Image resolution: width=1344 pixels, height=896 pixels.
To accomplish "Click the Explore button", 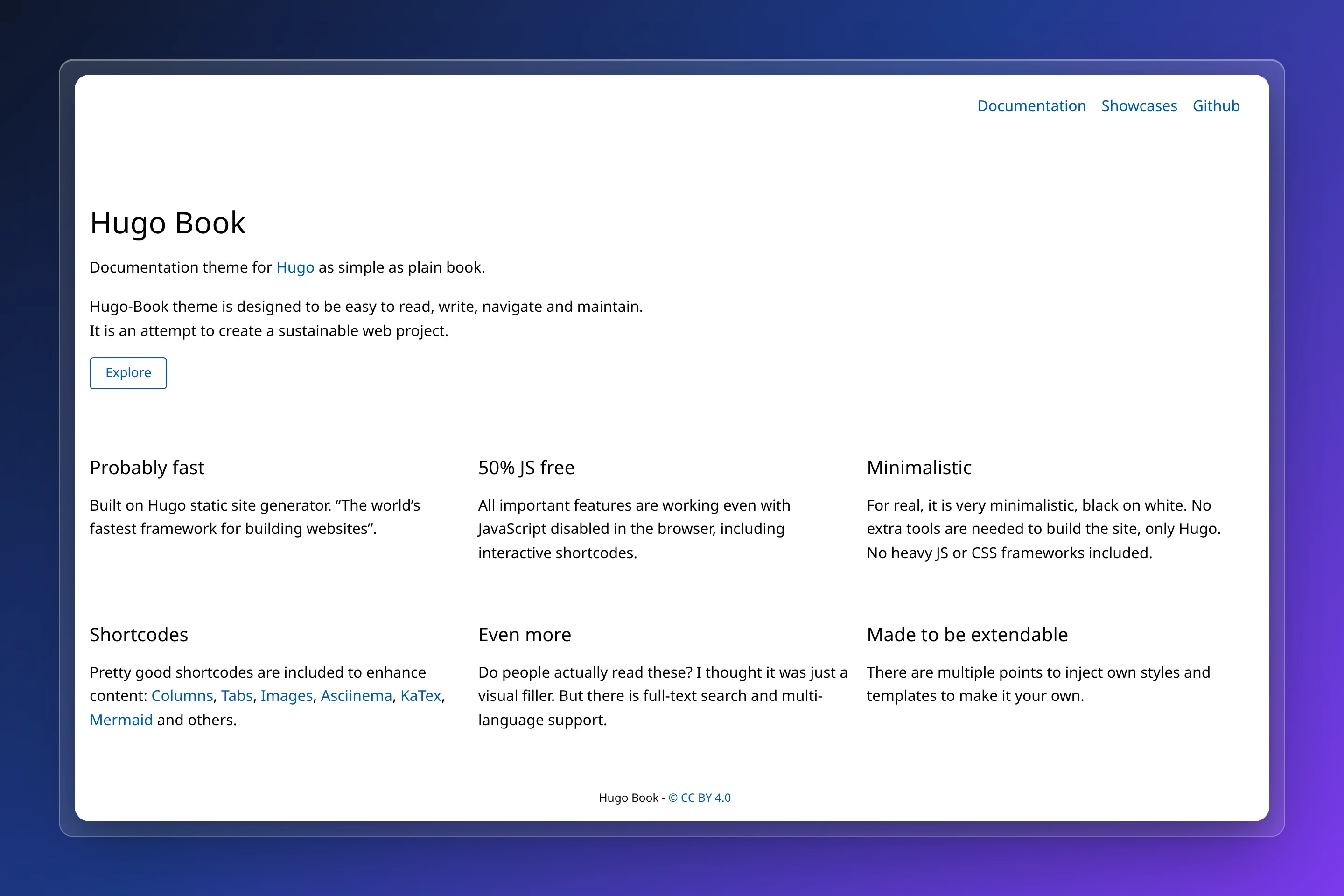I will 128,373.
